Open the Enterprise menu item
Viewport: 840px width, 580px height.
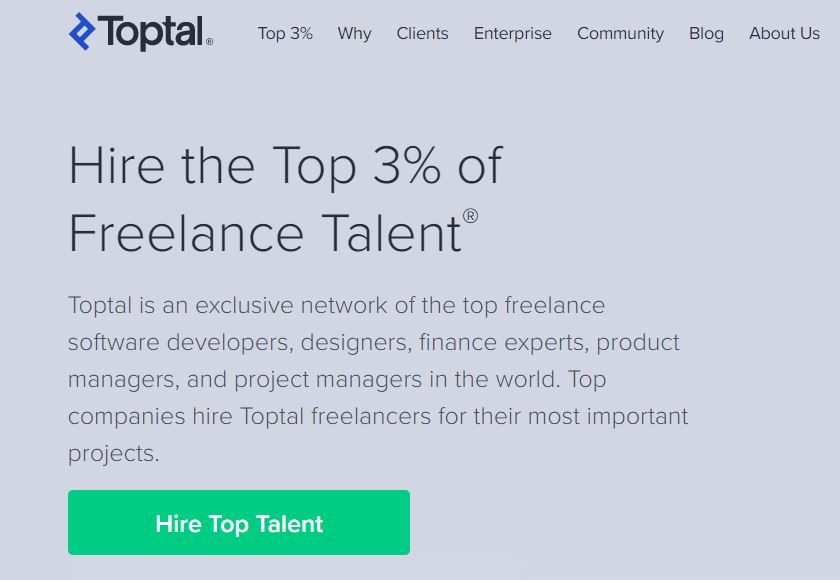pyautogui.click(x=513, y=34)
